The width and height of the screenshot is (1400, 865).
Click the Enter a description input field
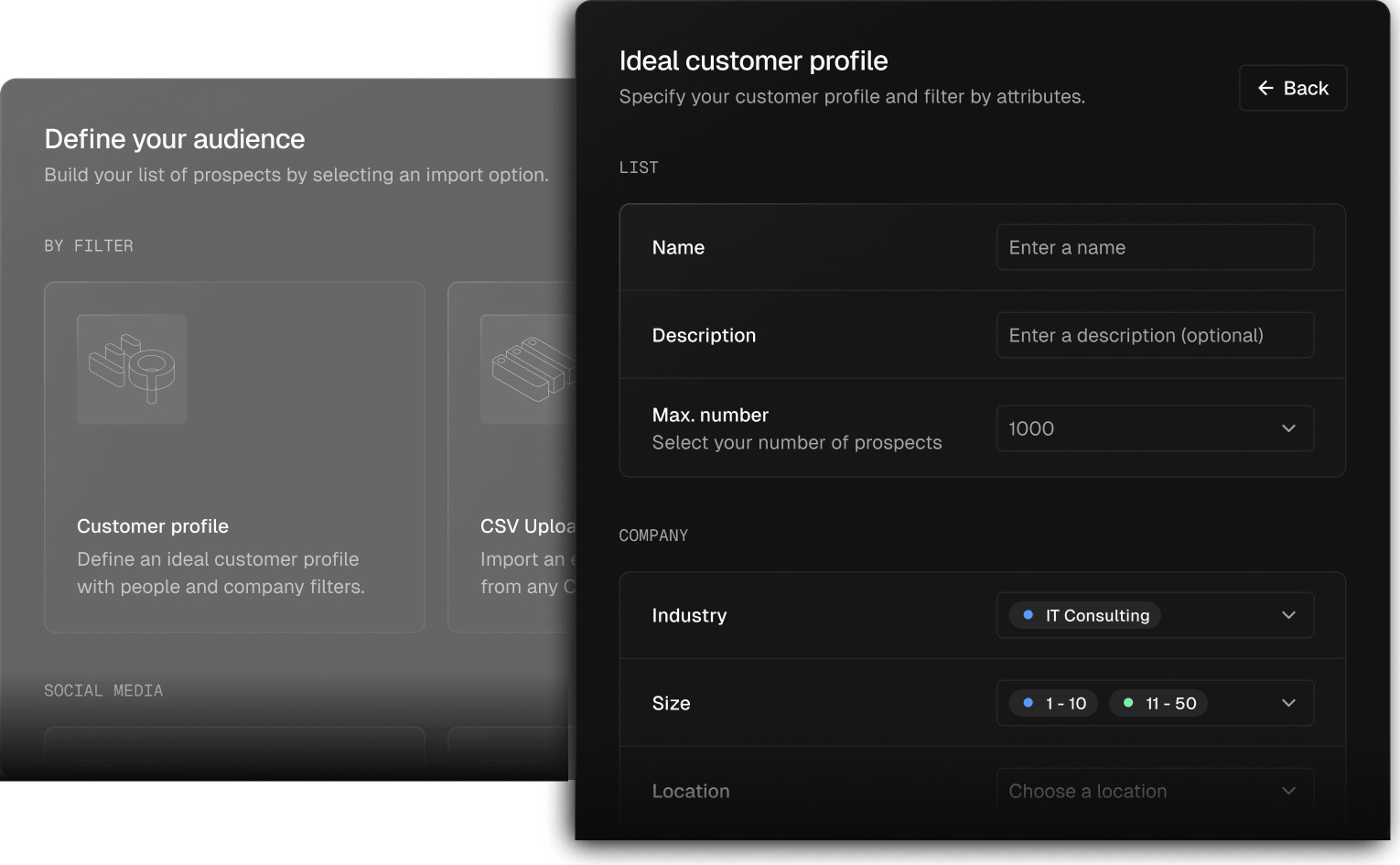coord(1155,335)
